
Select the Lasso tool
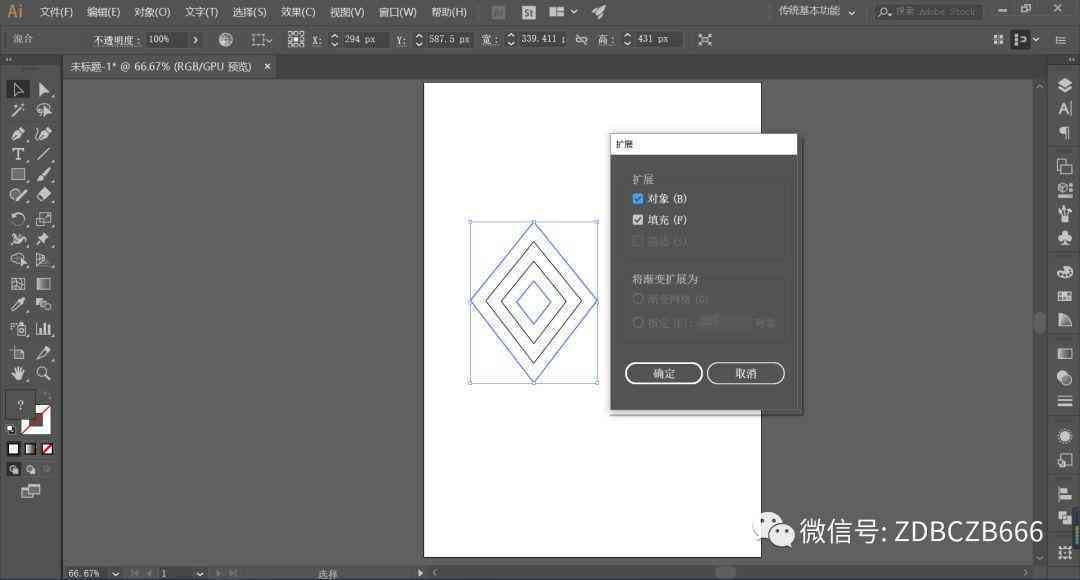pos(43,110)
